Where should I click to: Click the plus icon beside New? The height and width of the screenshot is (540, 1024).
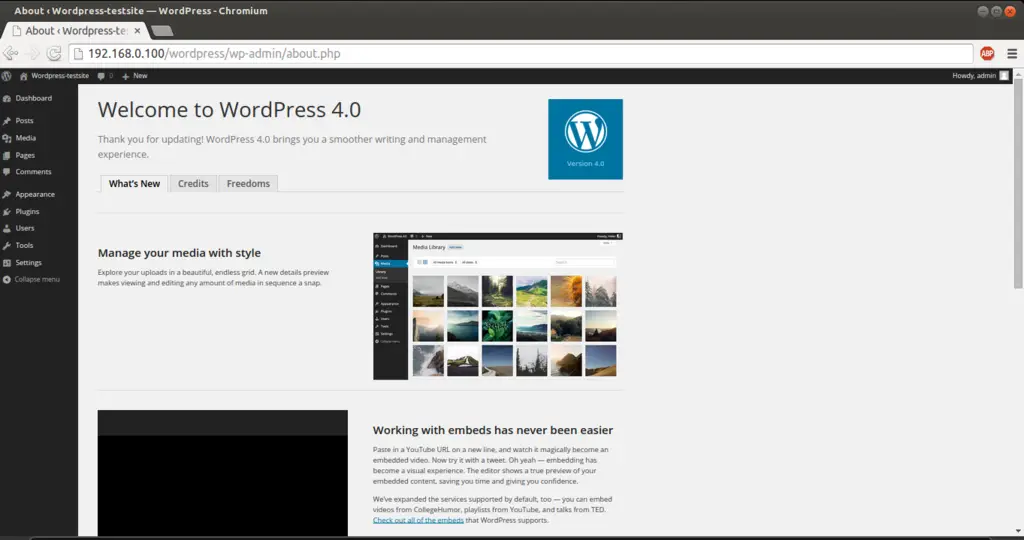click(x=125, y=76)
